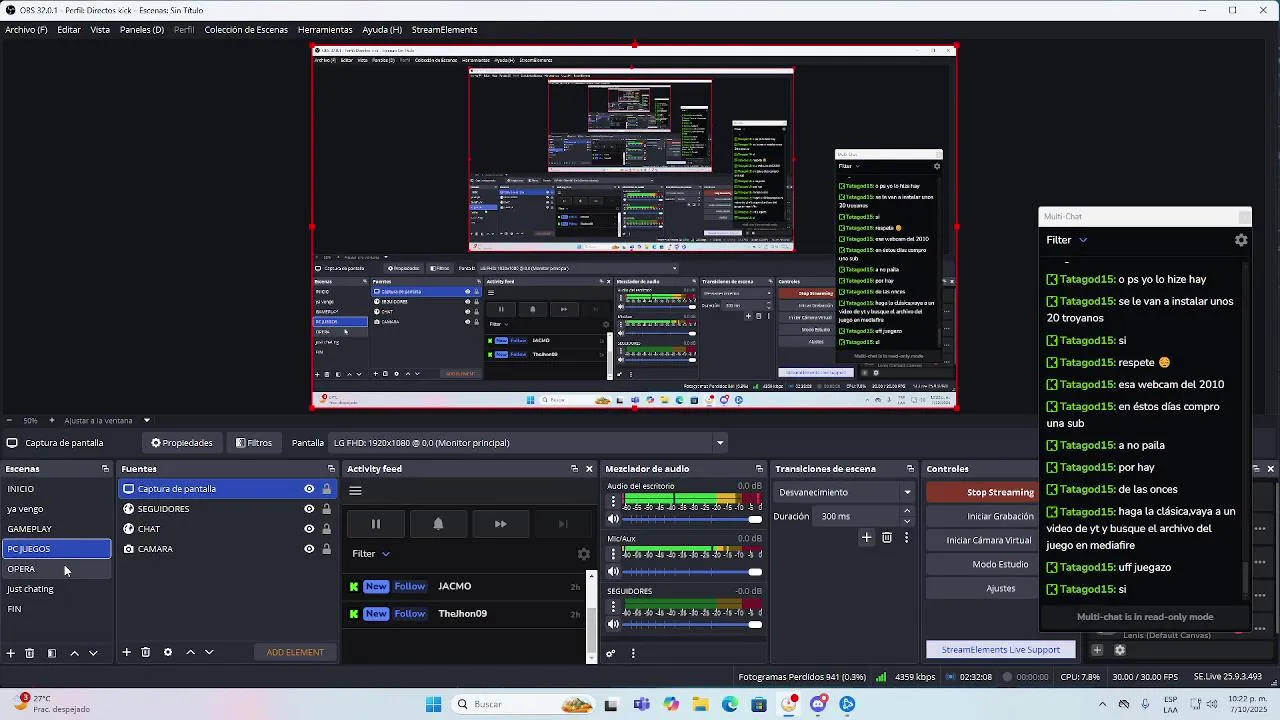Move source up in Fuentes list
Viewport: 1280px width, 720px height.
[190, 652]
